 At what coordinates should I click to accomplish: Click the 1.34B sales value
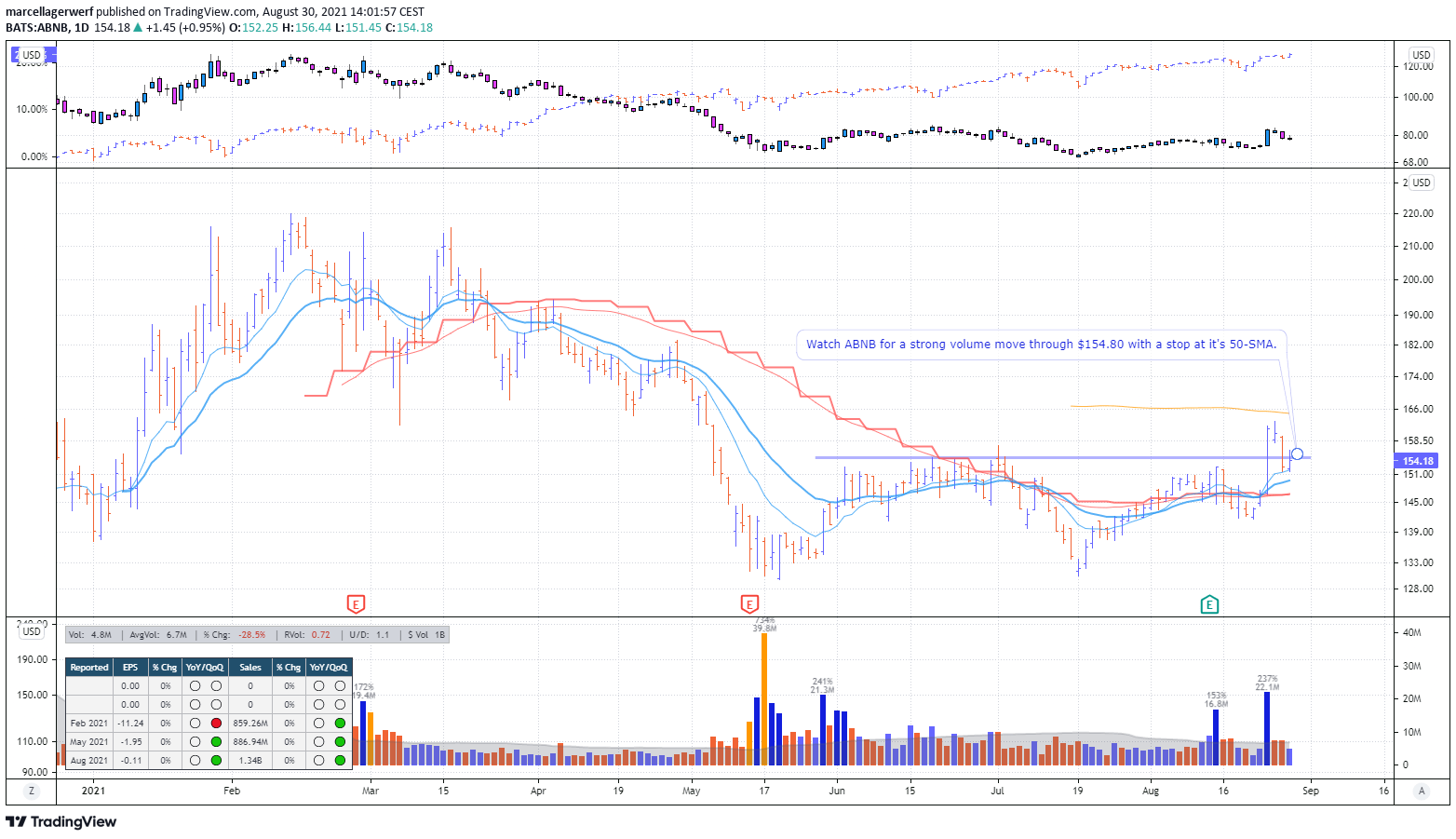tap(250, 760)
